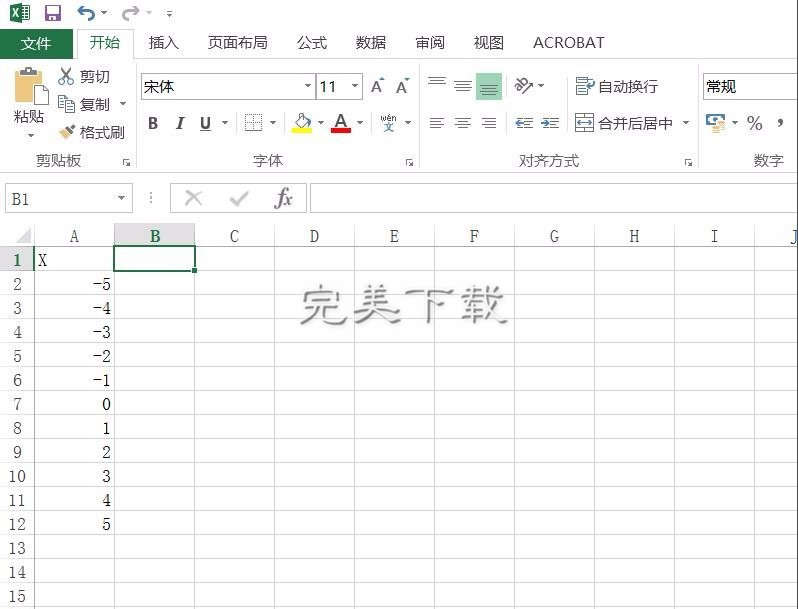Align cell text left

point(437,123)
